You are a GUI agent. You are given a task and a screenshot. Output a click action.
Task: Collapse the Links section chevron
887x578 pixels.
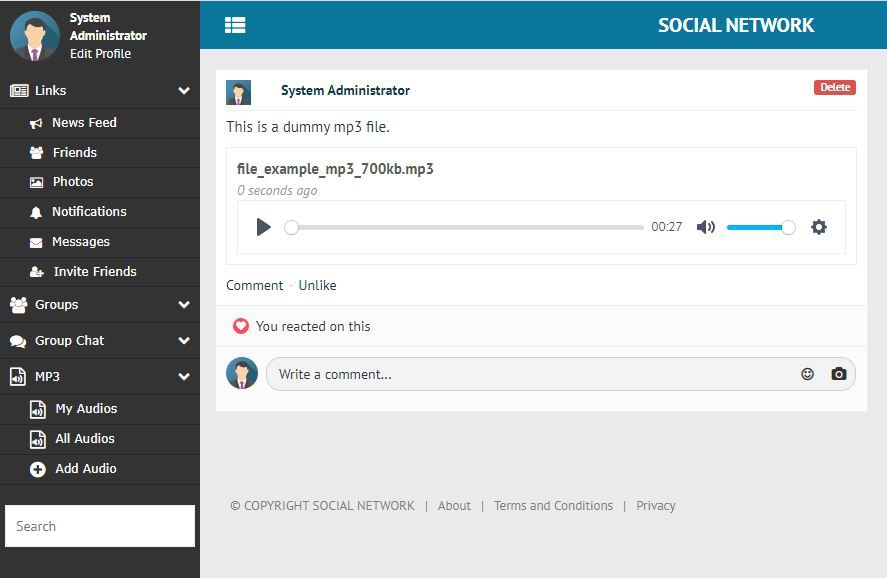(184, 90)
